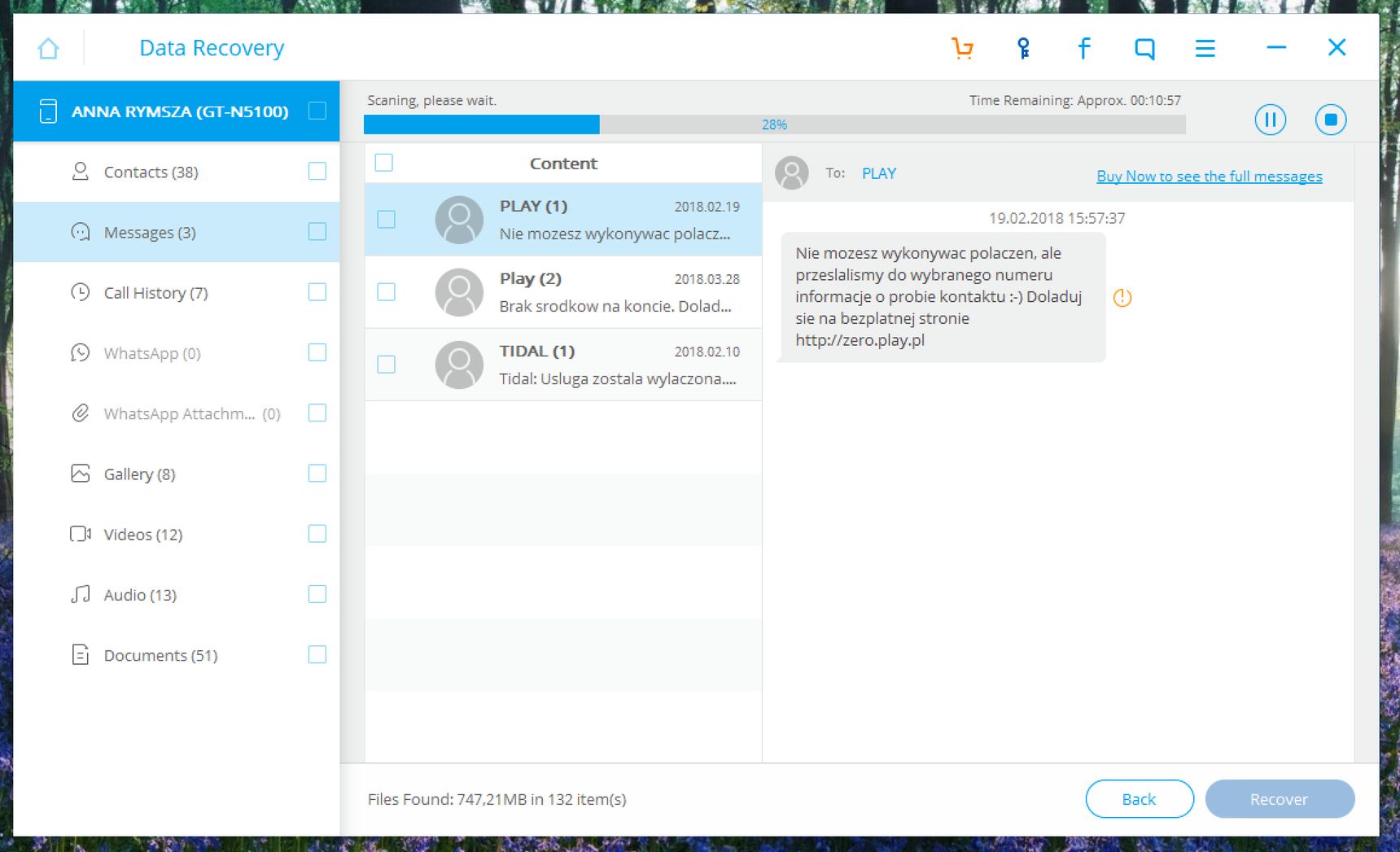
Task: Open the Facebook share icon
Action: coord(1083,48)
